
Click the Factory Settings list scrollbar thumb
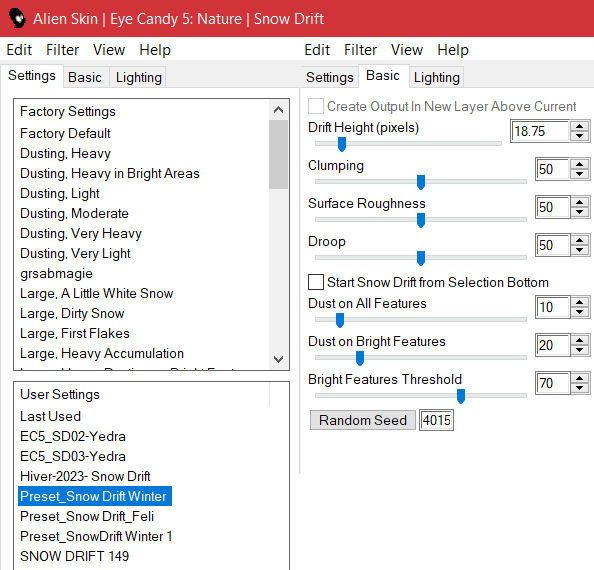278,154
